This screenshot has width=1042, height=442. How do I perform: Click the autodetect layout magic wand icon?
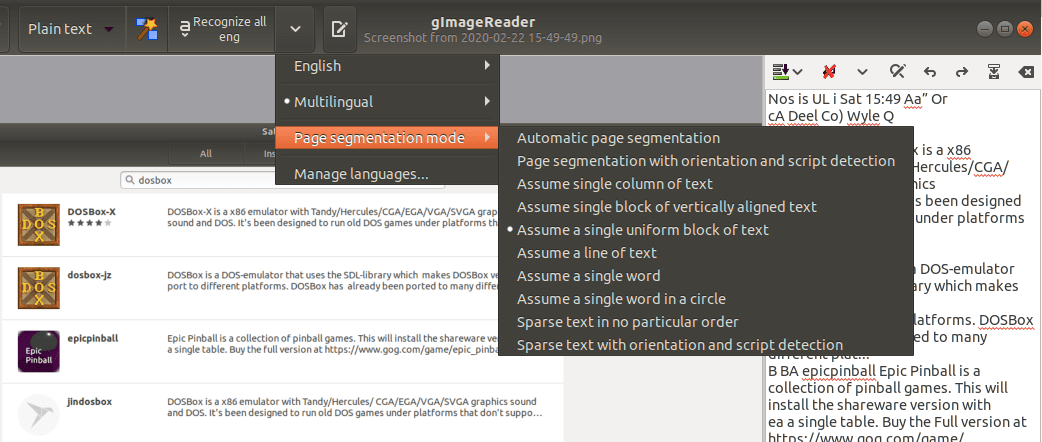click(x=146, y=29)
